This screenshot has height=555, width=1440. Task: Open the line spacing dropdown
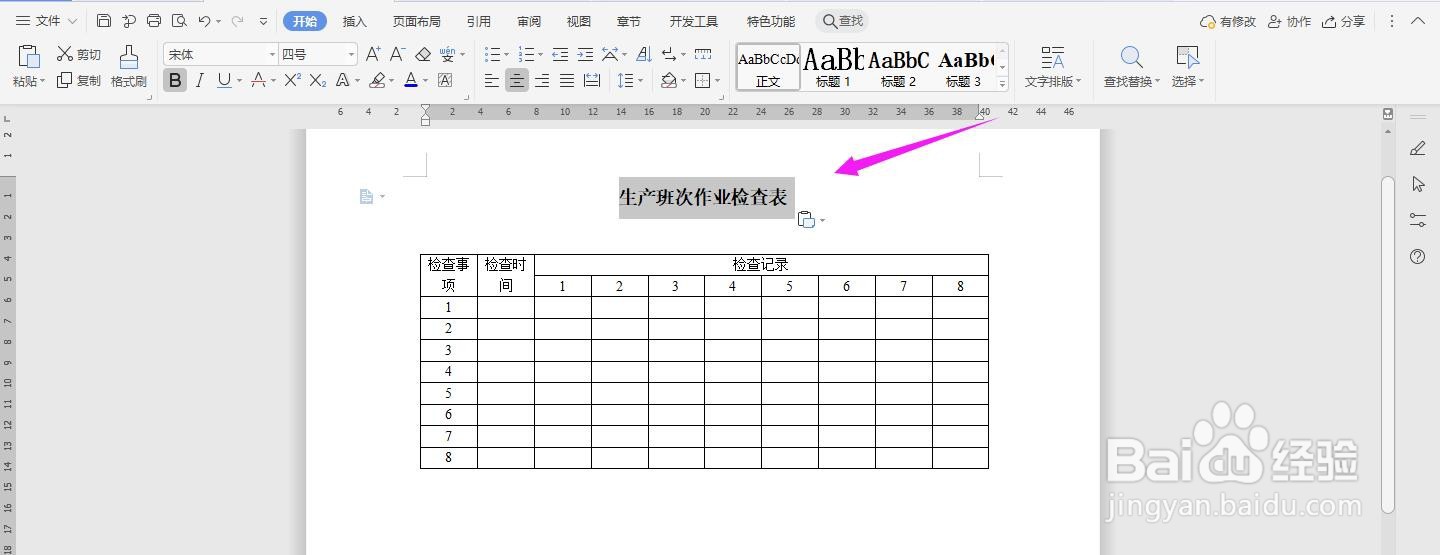[641, 81]
